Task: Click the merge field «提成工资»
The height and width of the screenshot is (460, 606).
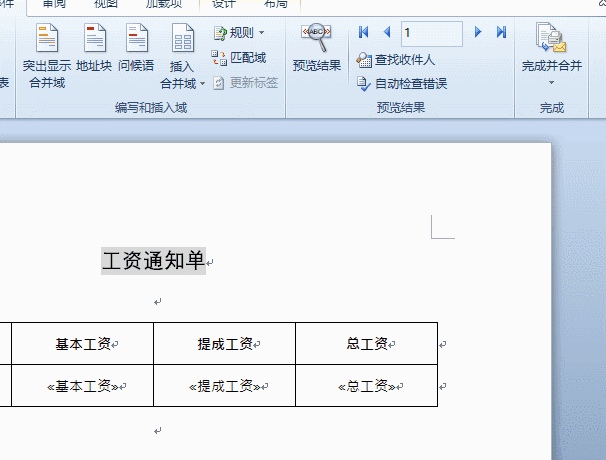Action: (x=225, y=386)
